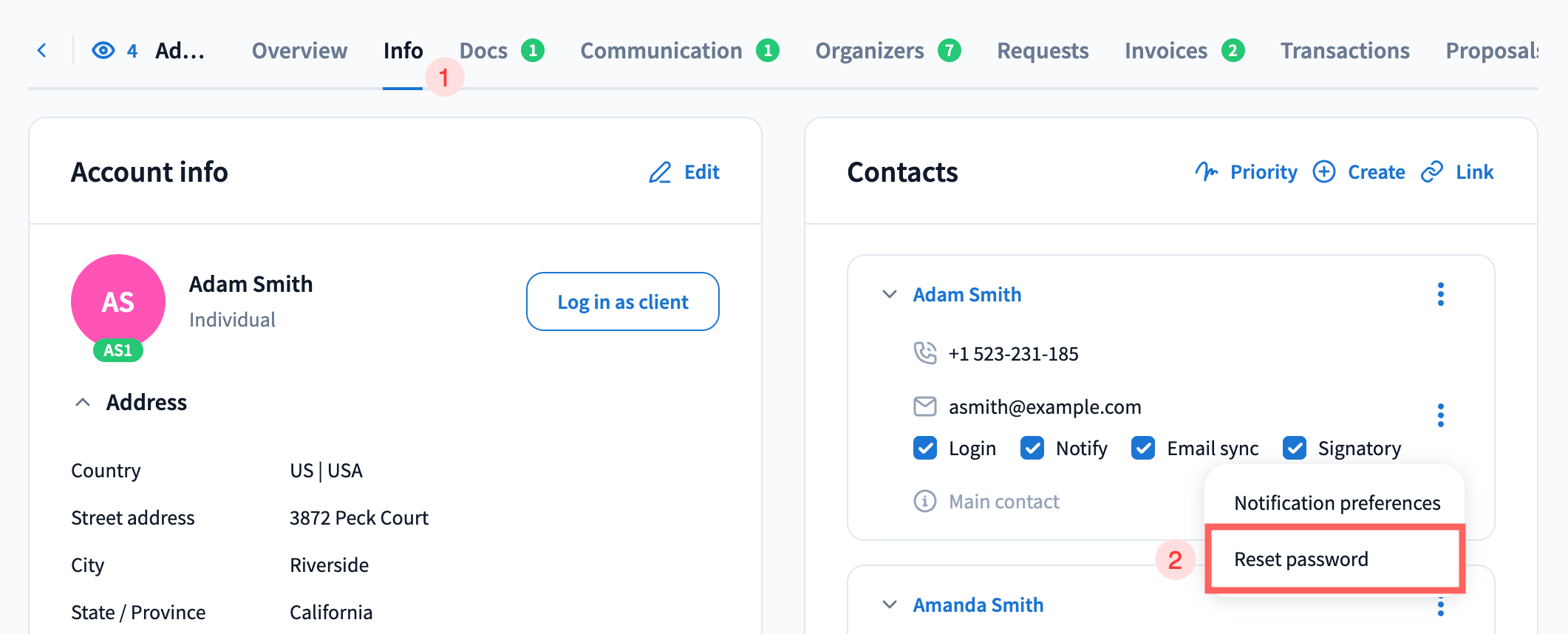Collapse Adam Smith contact details
The width and height of the screenshot is (1568, 634).
[890, 294]
